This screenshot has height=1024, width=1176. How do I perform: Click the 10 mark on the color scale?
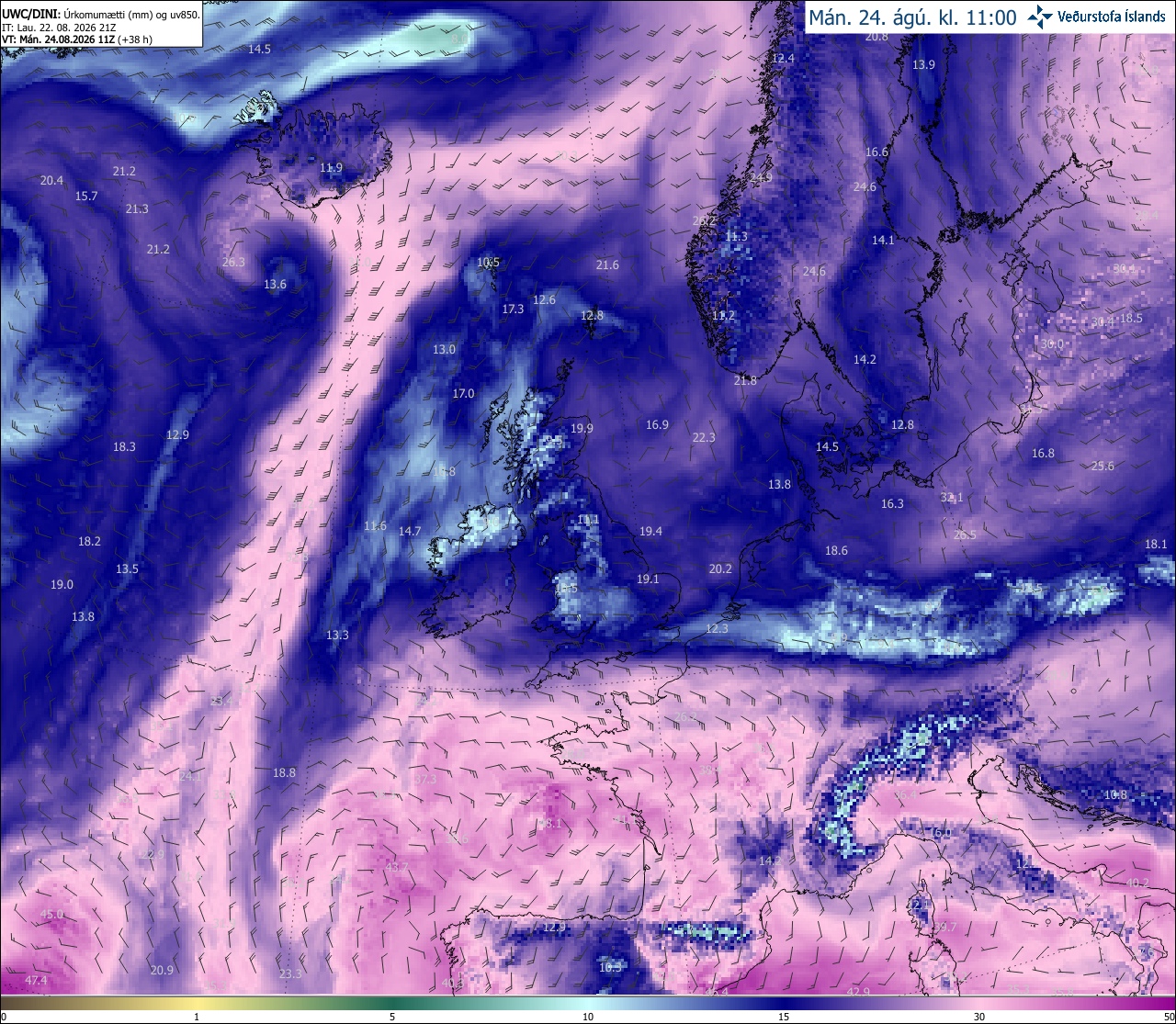(588, 1017)
